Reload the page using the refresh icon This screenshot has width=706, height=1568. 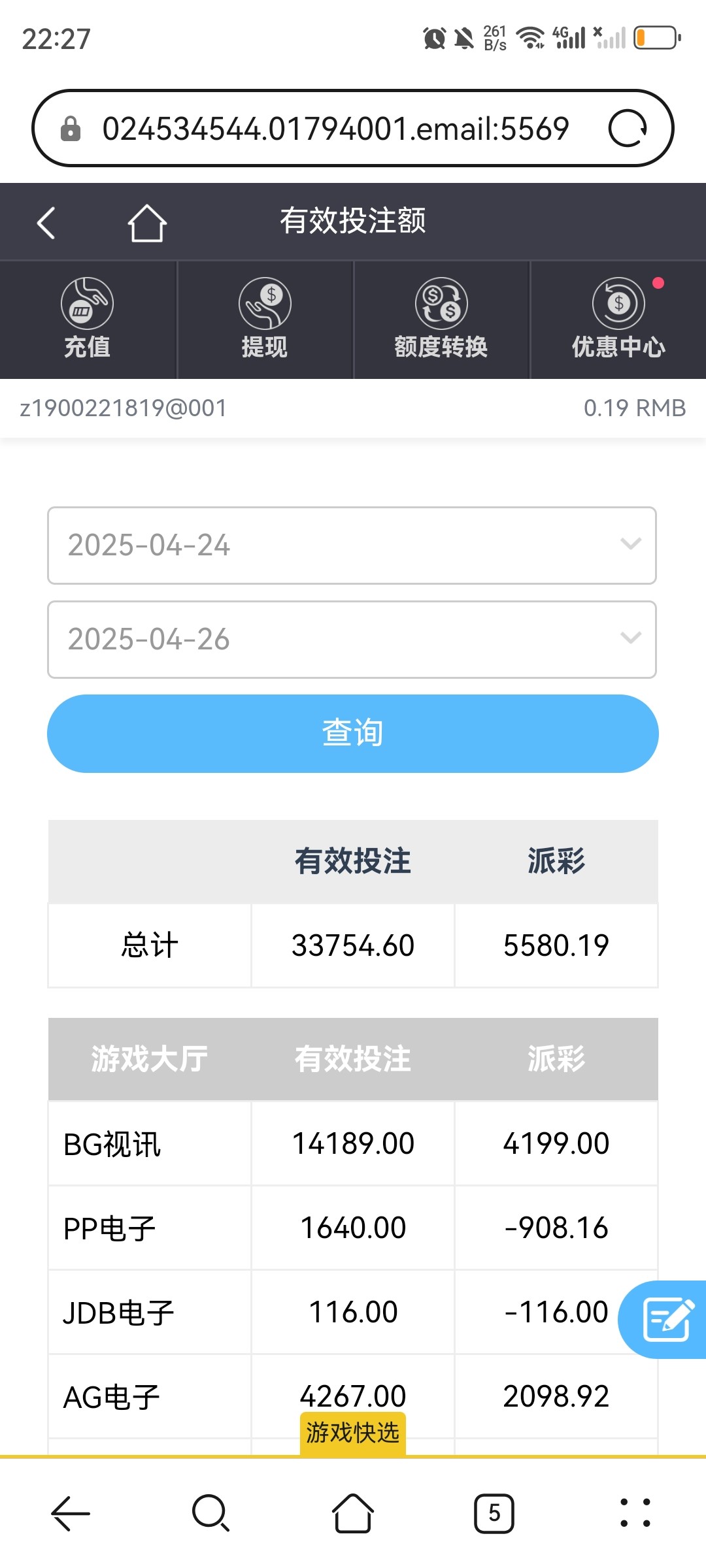[x=628, y=128]
